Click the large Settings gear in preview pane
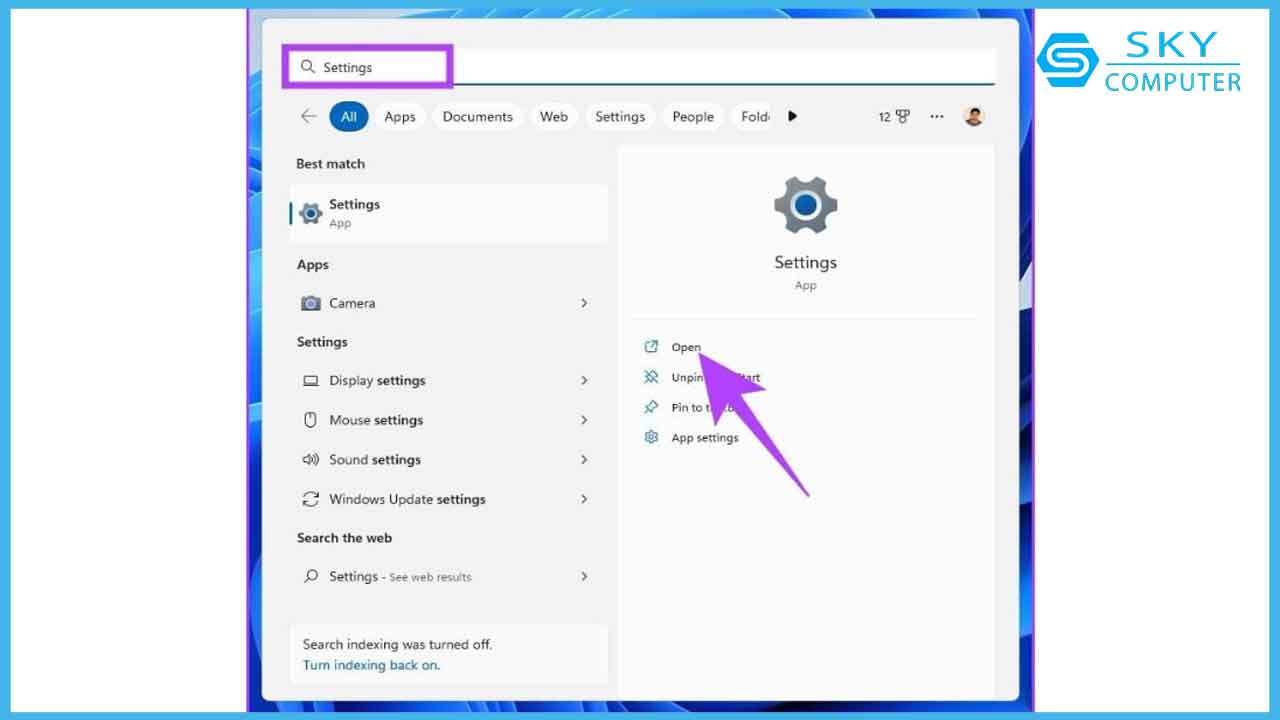1280x720 pixels. (x=805, y=206)
